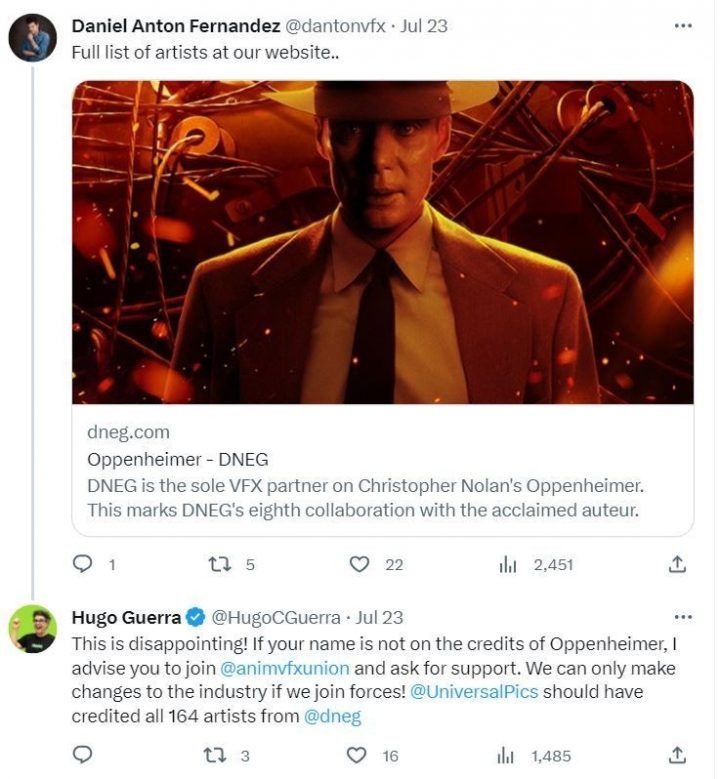Open the Oppenheimer - DNEG link title

[178, 460]
